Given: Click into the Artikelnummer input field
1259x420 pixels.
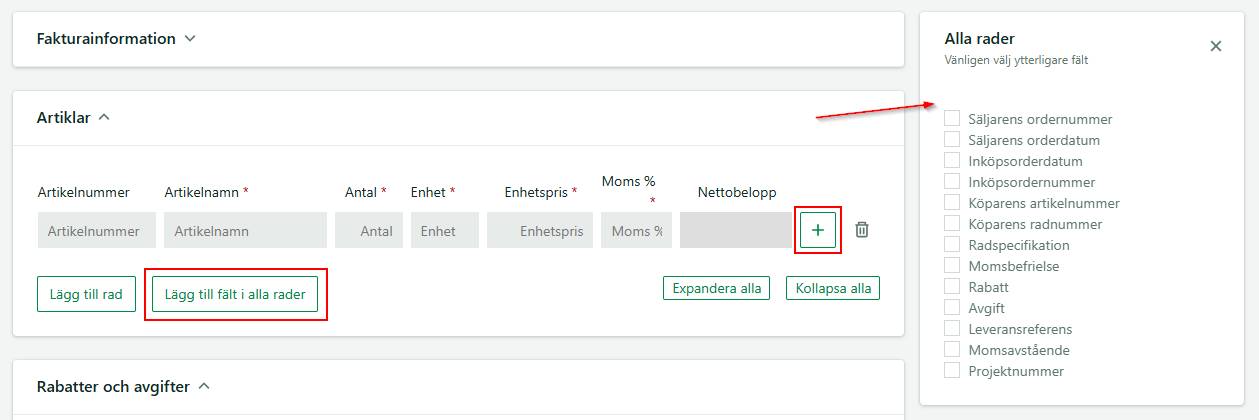Looking at the screenshot, I should click(97, 230).
